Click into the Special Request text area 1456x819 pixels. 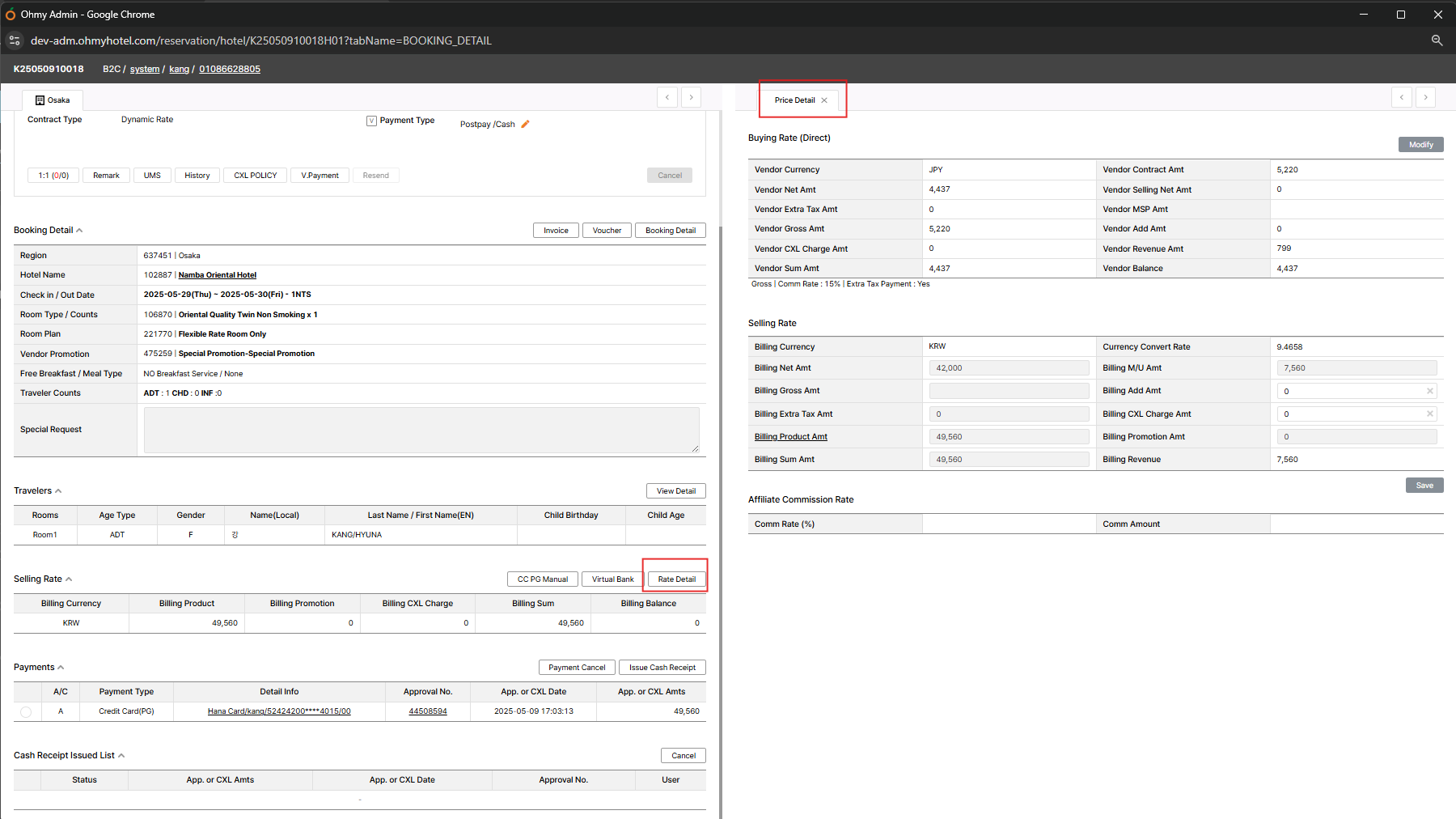point(421,430)
